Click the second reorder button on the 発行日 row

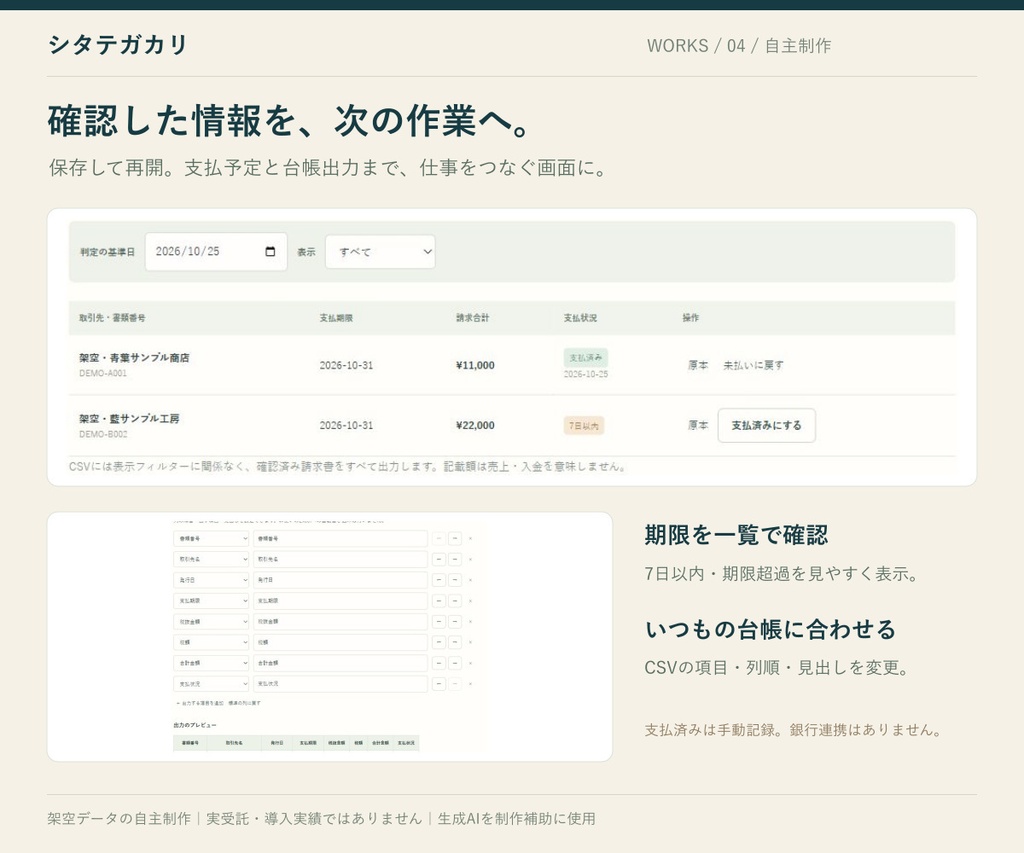[x=455, y=580]
